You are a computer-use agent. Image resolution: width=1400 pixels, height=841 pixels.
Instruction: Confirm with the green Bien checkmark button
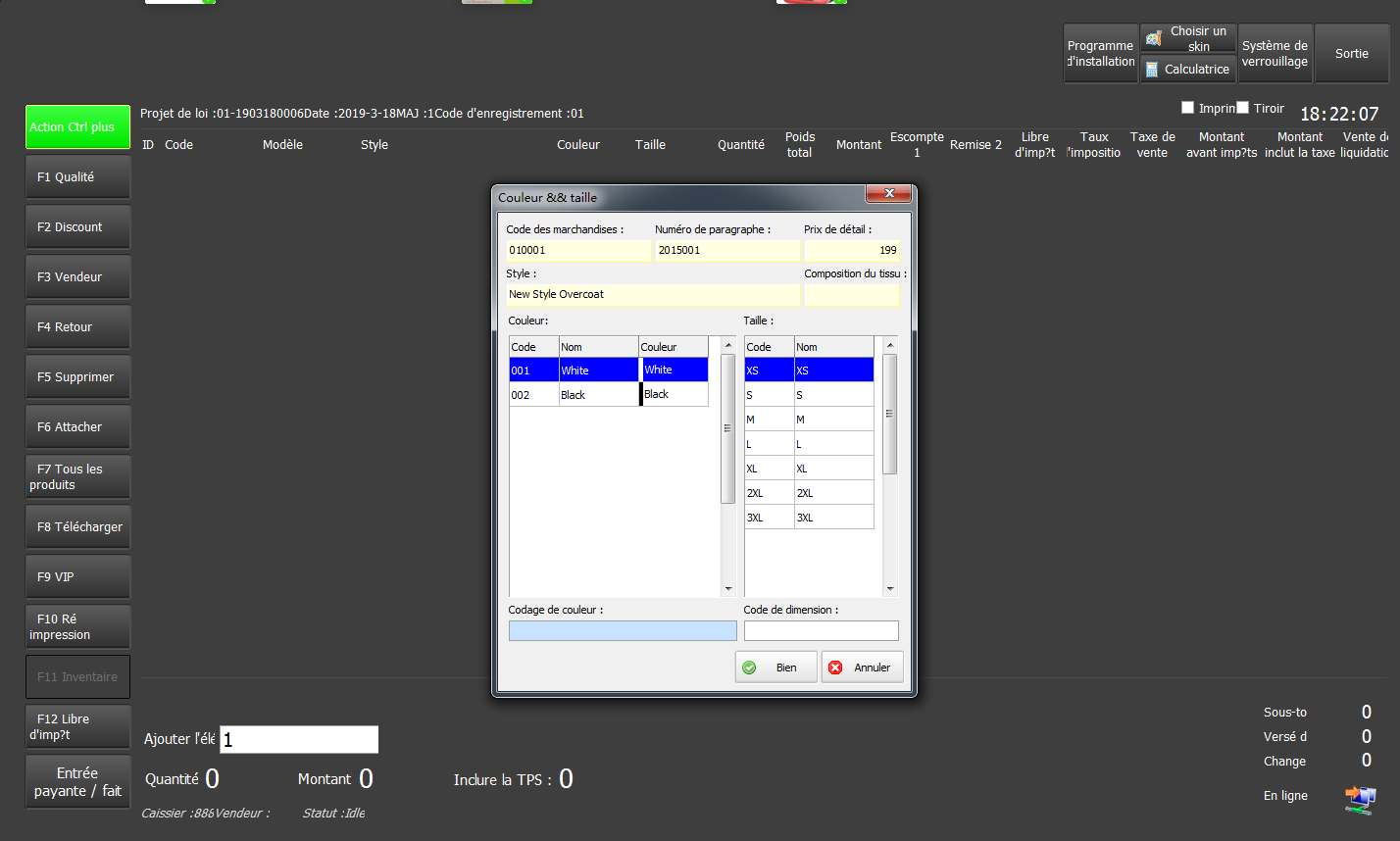[x=775, y=668]
